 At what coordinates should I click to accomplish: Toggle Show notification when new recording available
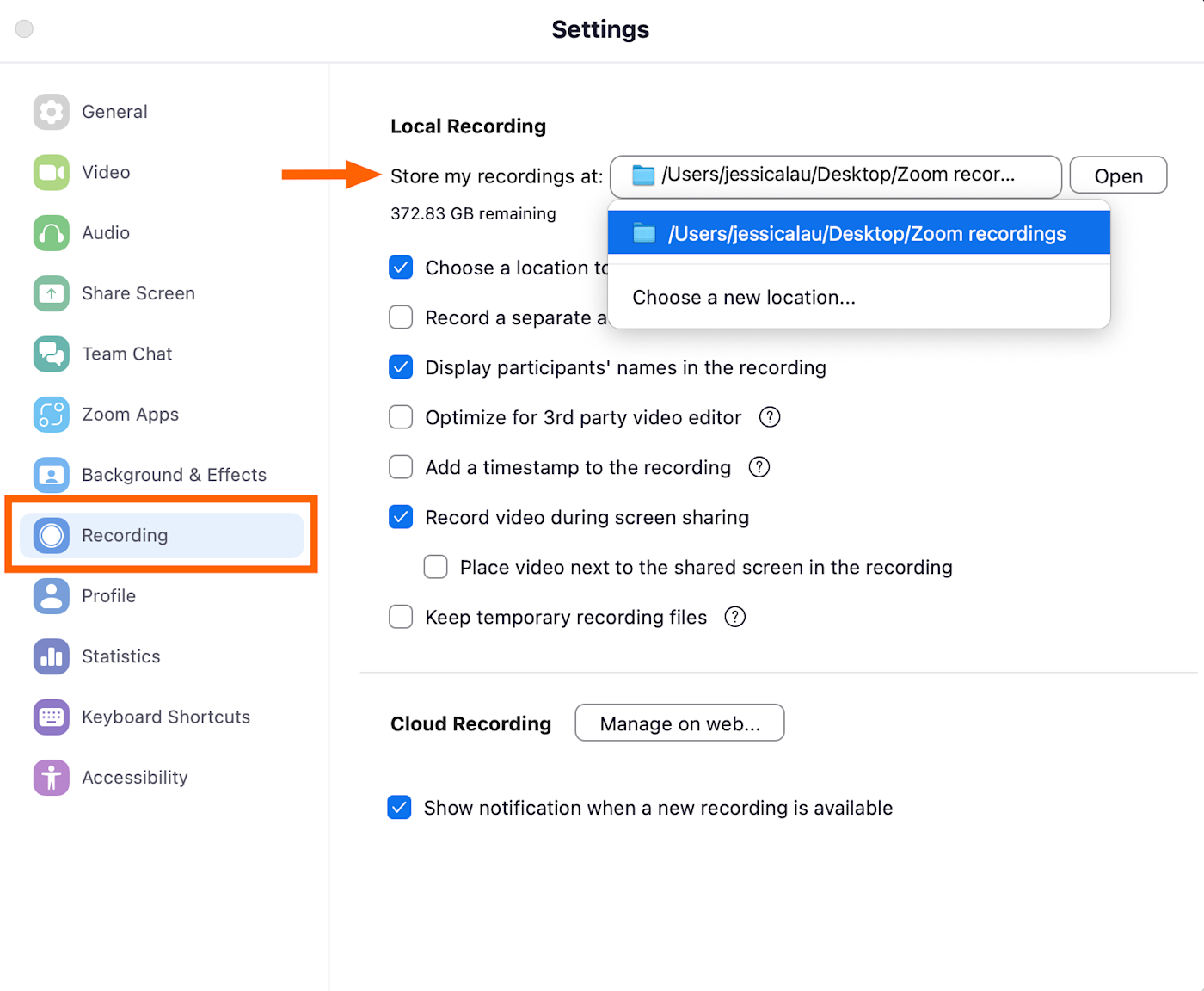(399, 808)
